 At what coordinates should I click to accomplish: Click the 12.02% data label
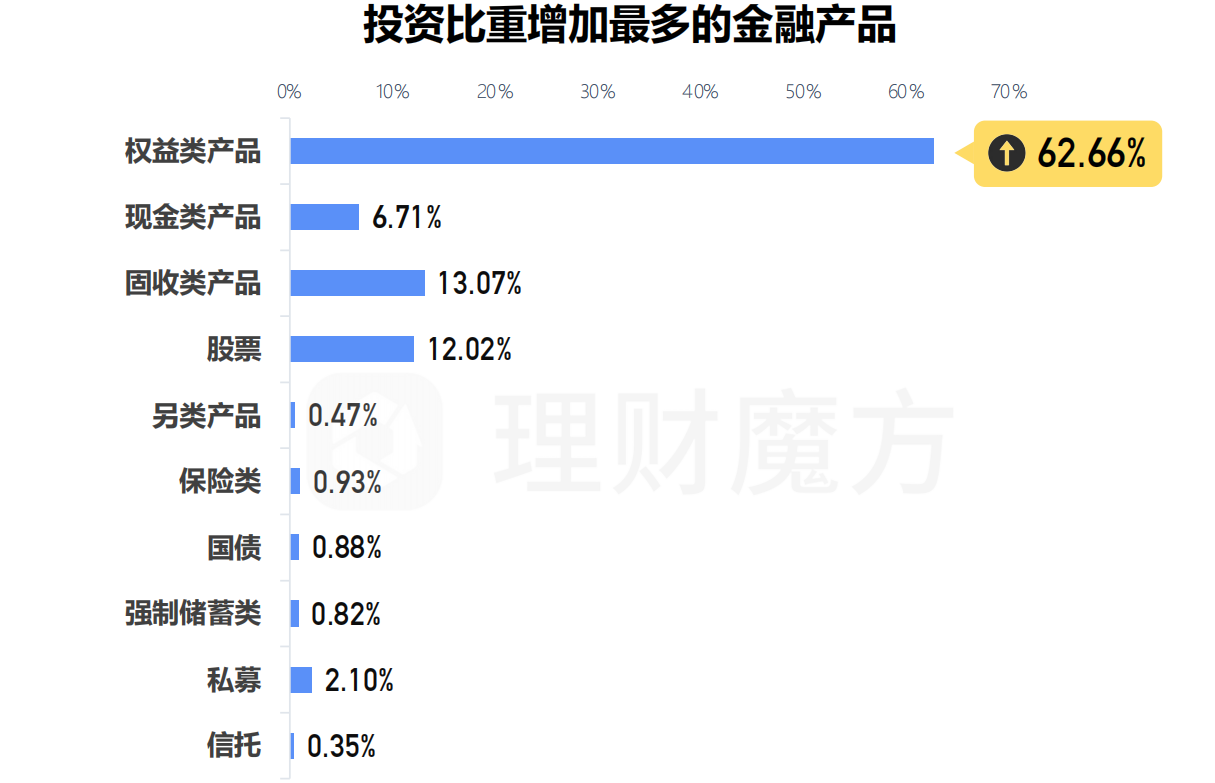(x=469, y=350)
